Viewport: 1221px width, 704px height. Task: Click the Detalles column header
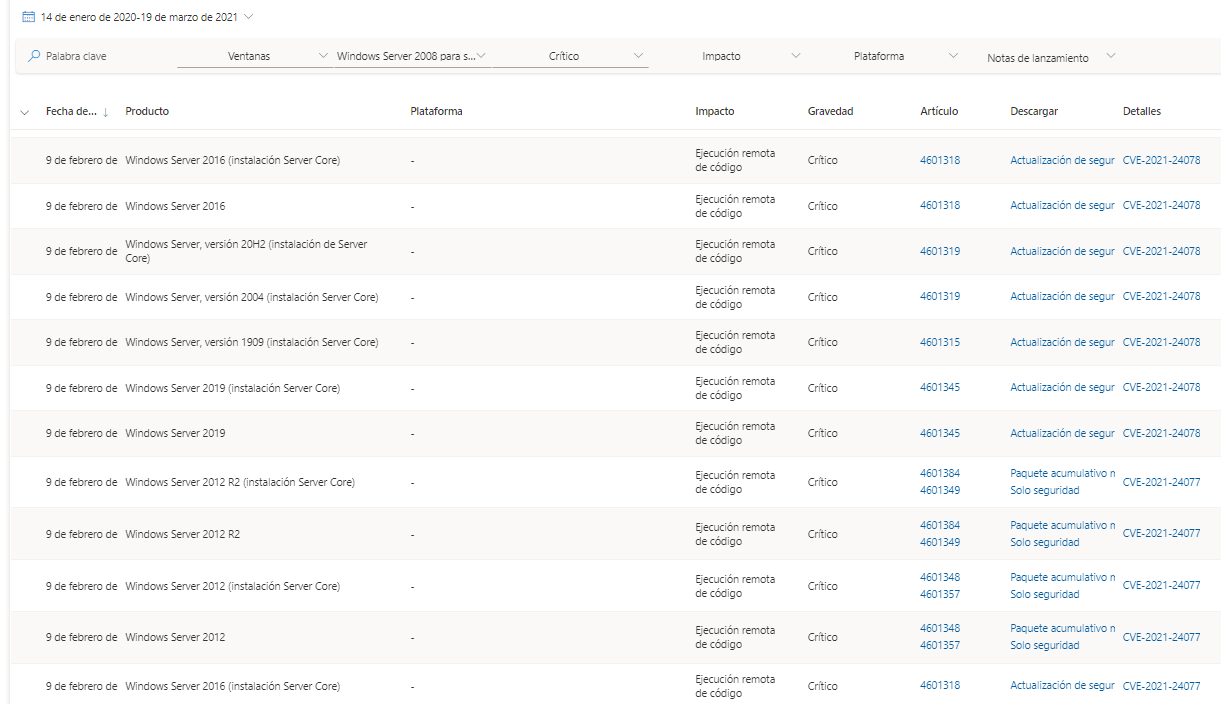point(1141,111)
